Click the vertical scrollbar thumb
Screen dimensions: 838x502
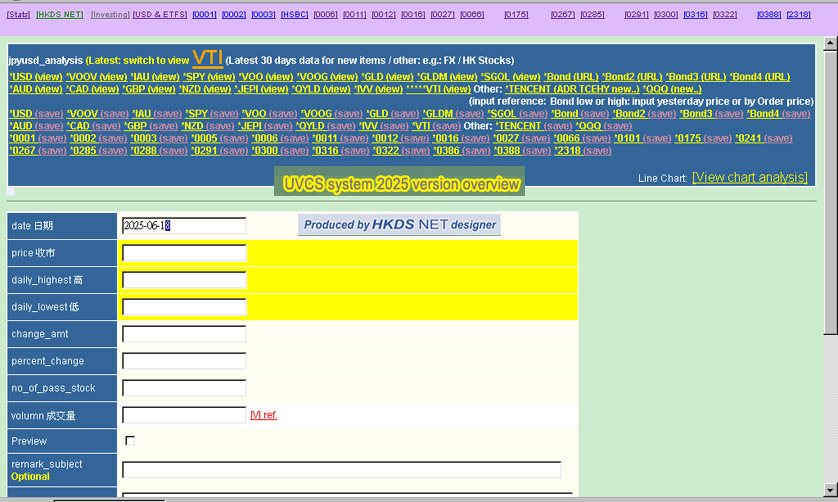pos(830,192)
